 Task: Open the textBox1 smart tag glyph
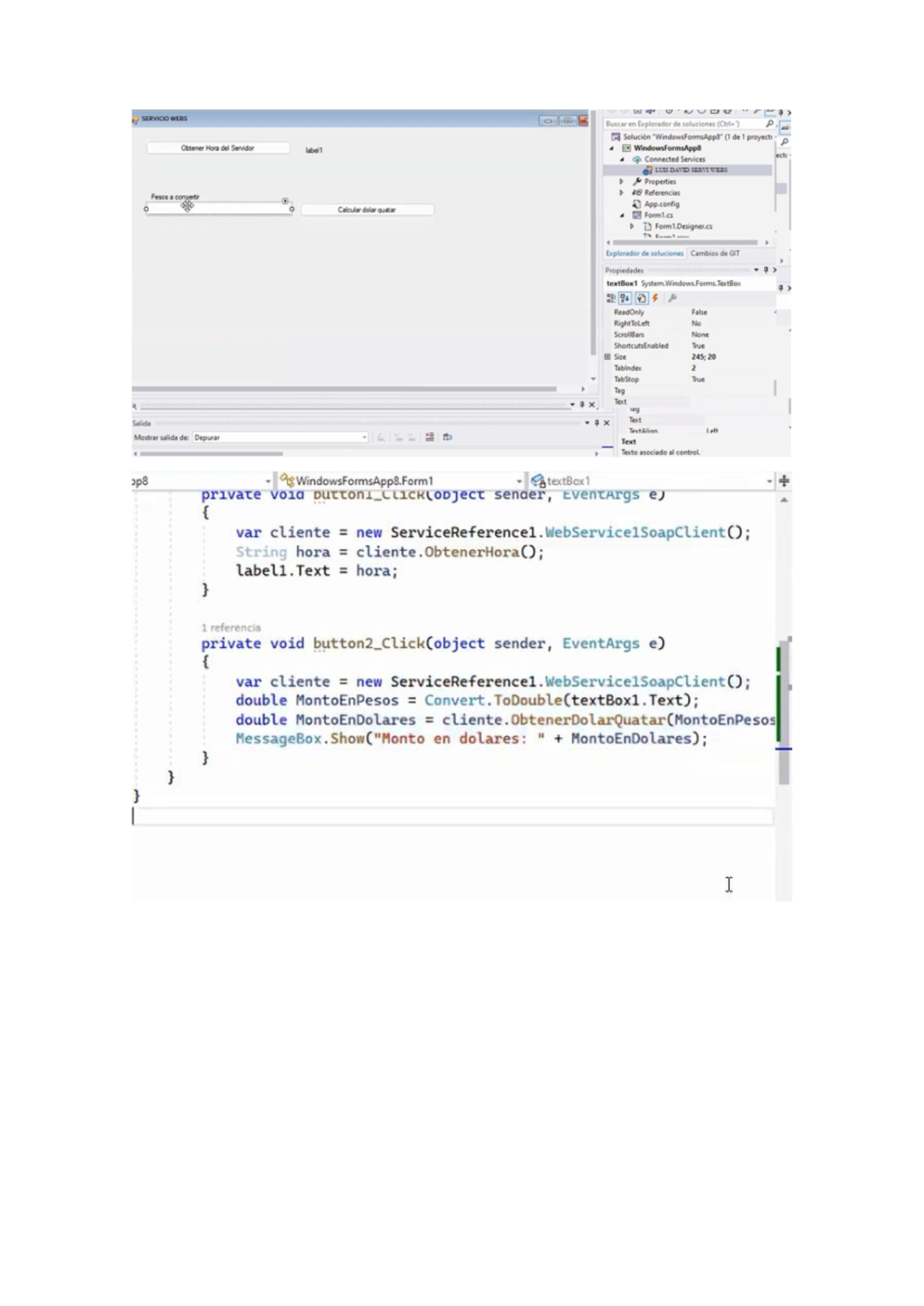point(285,201)
